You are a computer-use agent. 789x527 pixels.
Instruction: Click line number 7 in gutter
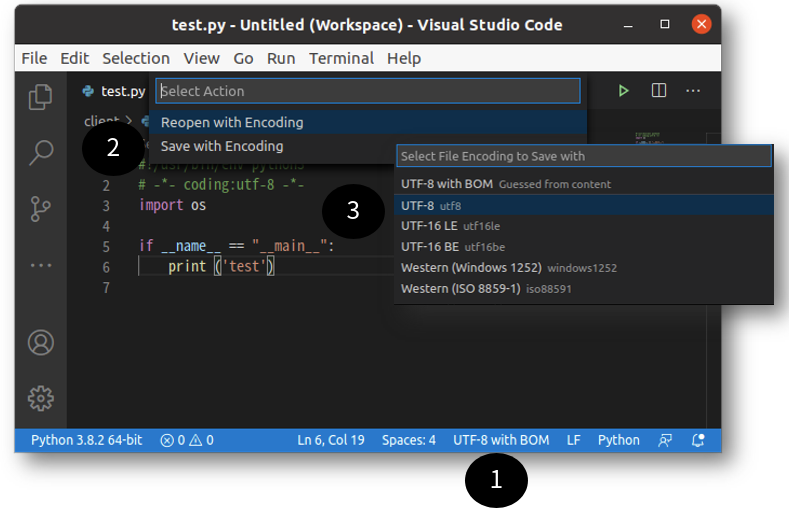coord(106,287)
